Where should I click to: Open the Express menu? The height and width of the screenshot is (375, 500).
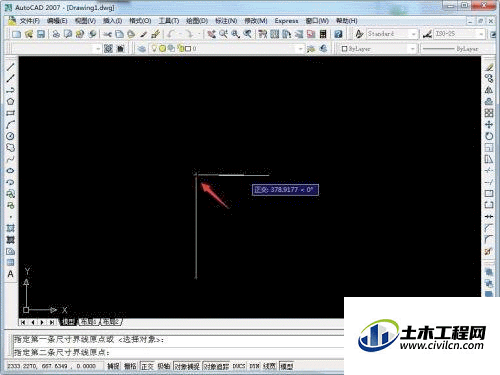[x=286, y=21]
